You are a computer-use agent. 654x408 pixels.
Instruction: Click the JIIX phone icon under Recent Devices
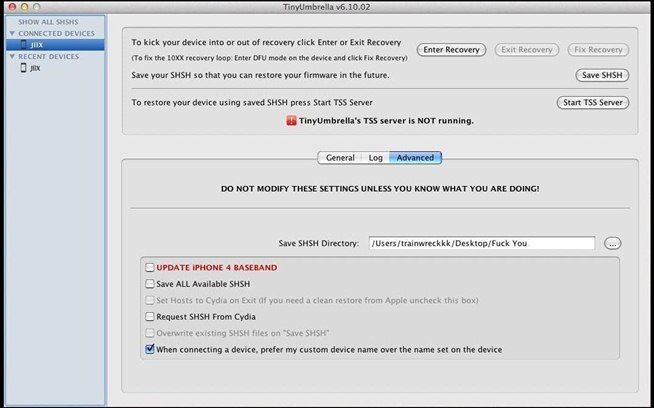click(24, 68)
